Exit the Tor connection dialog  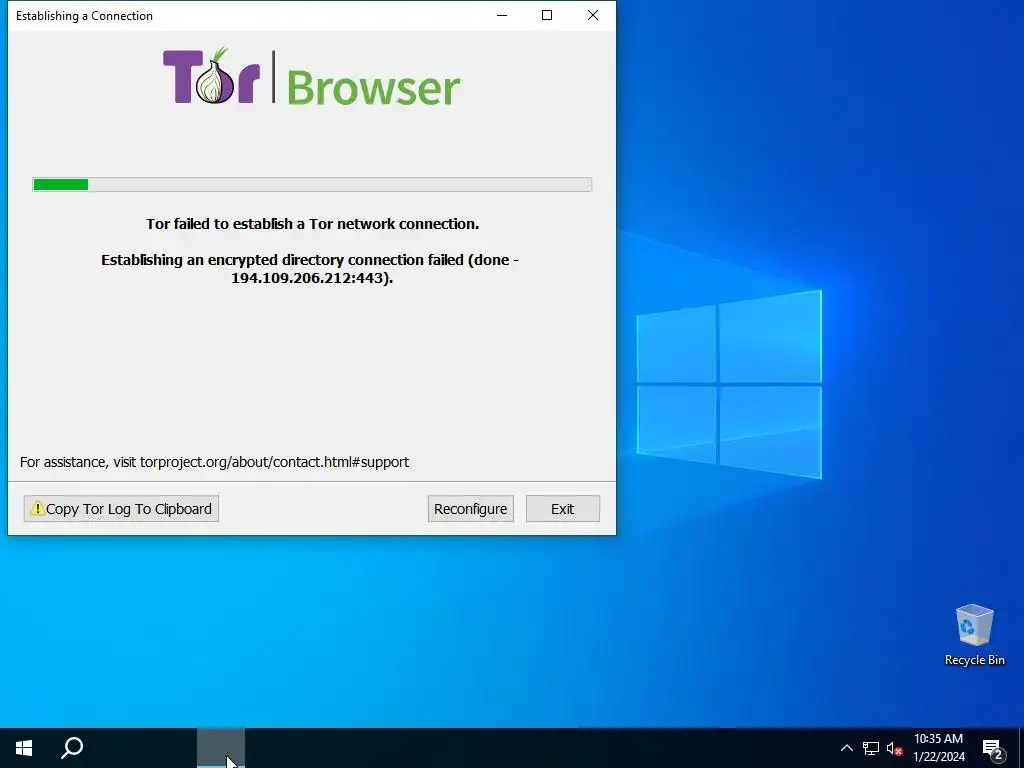click(x=562, y=509)
